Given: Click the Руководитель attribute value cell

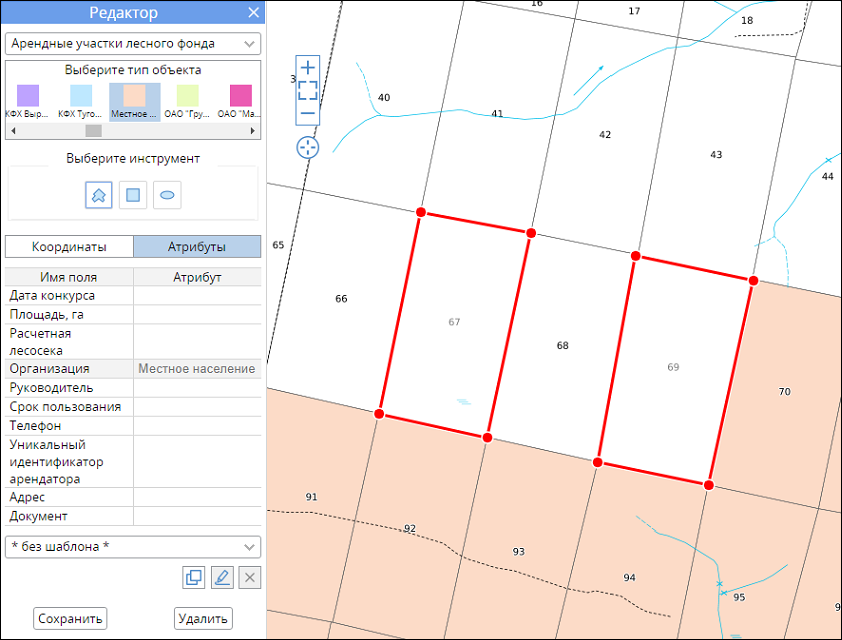Looking at the screenshot, I should tap(197, 388).
